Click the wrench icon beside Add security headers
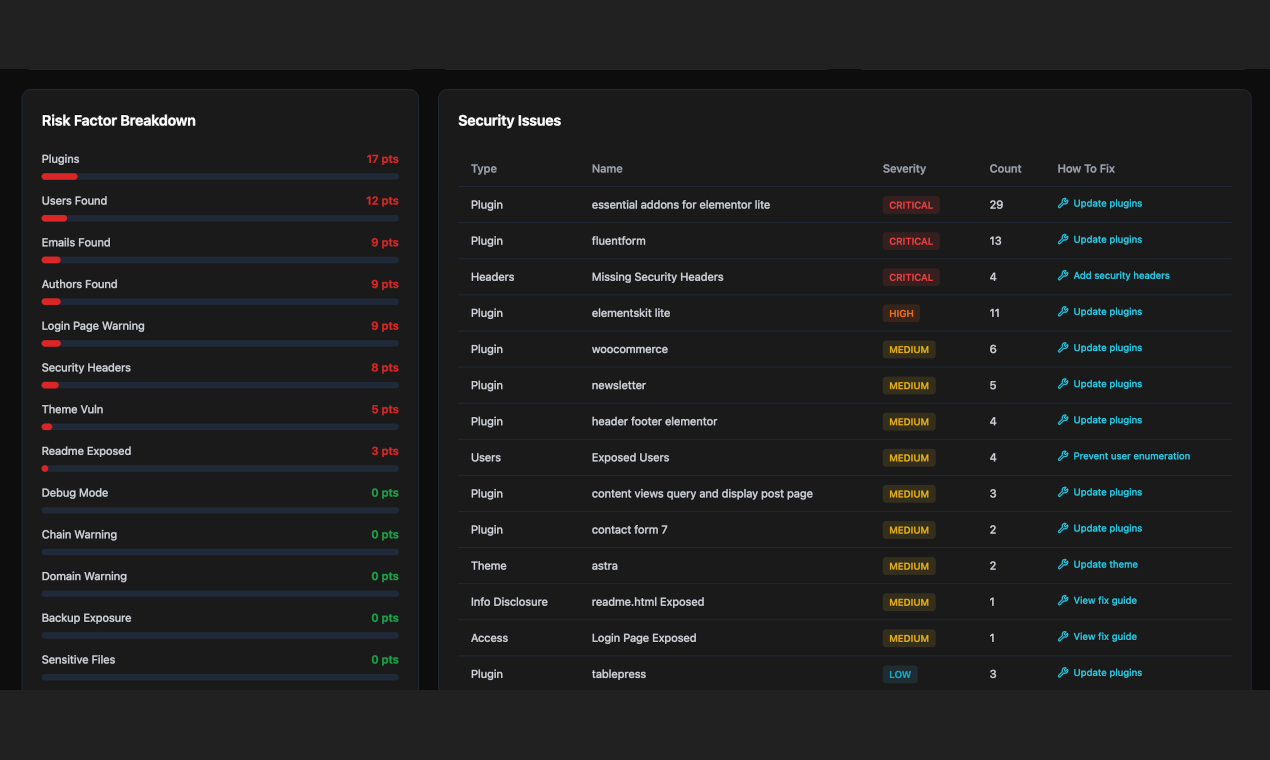The height and width of the screenshot is (760, 1270). [x=1062, y=275]
